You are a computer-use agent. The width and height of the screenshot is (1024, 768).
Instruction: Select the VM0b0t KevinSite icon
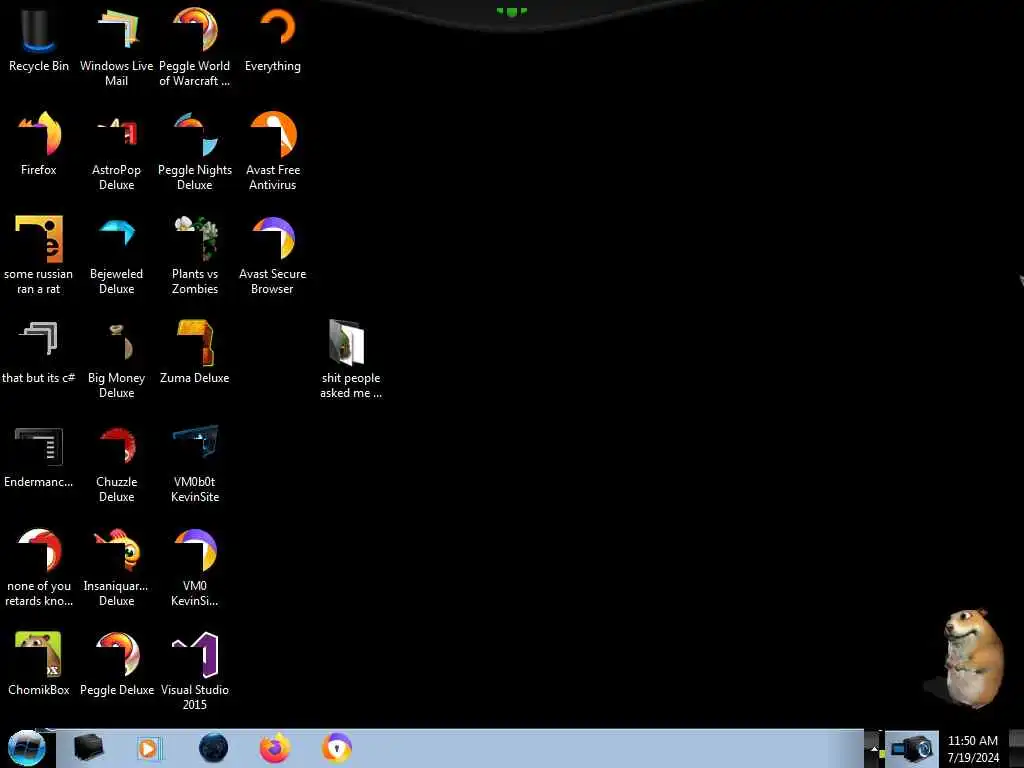[195, 464]
